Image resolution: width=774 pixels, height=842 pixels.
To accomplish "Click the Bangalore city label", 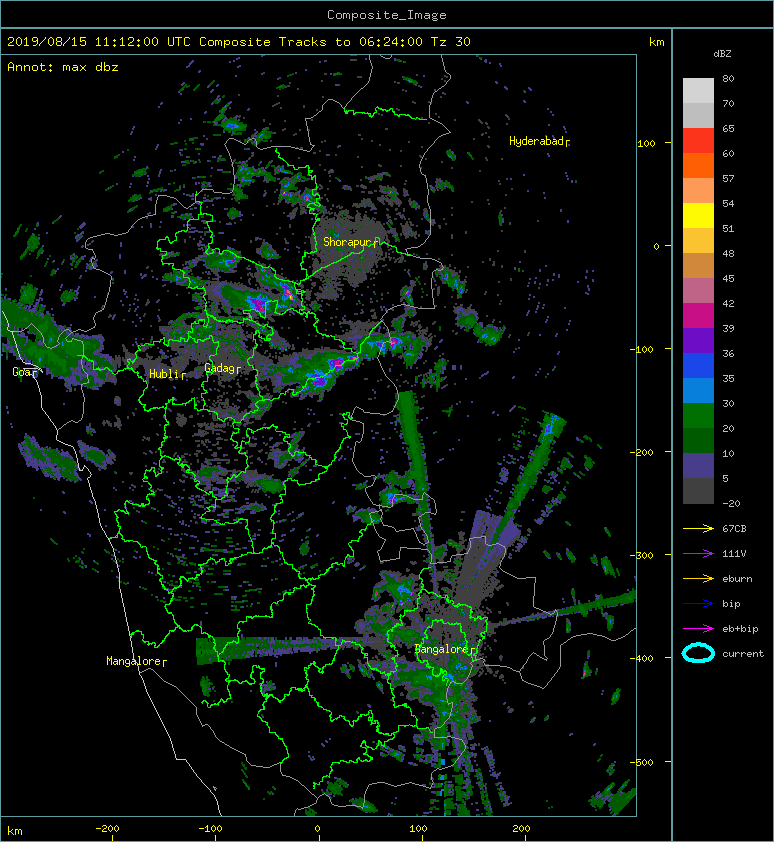I will 445,649.
